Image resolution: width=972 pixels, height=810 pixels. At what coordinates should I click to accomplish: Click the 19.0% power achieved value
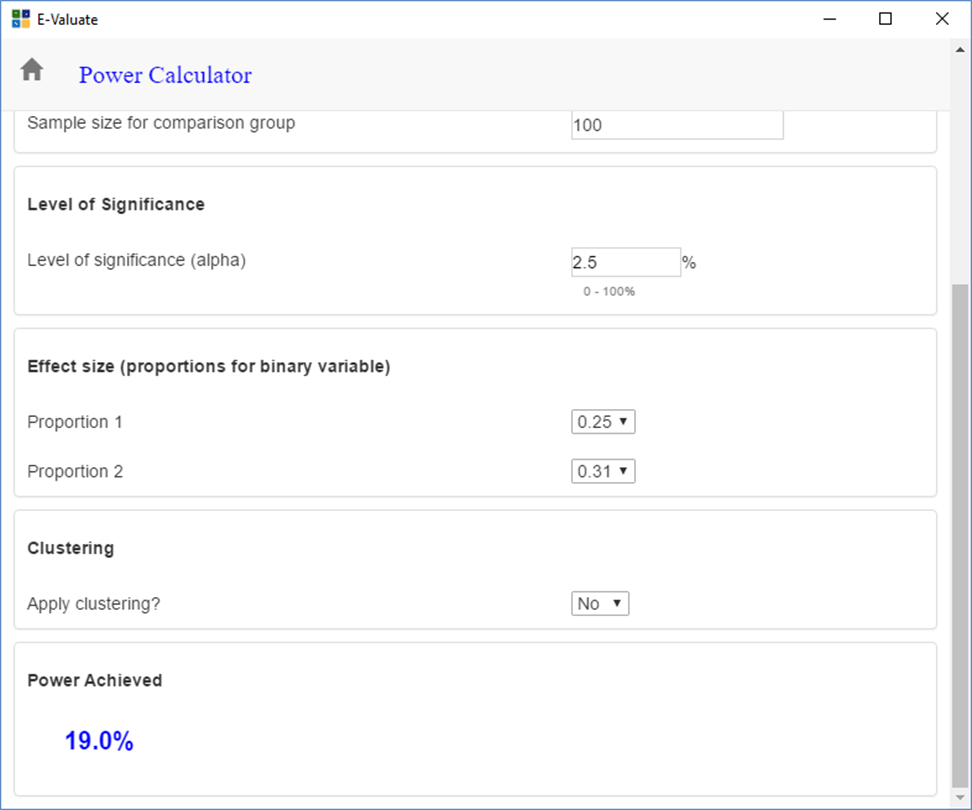99,741
